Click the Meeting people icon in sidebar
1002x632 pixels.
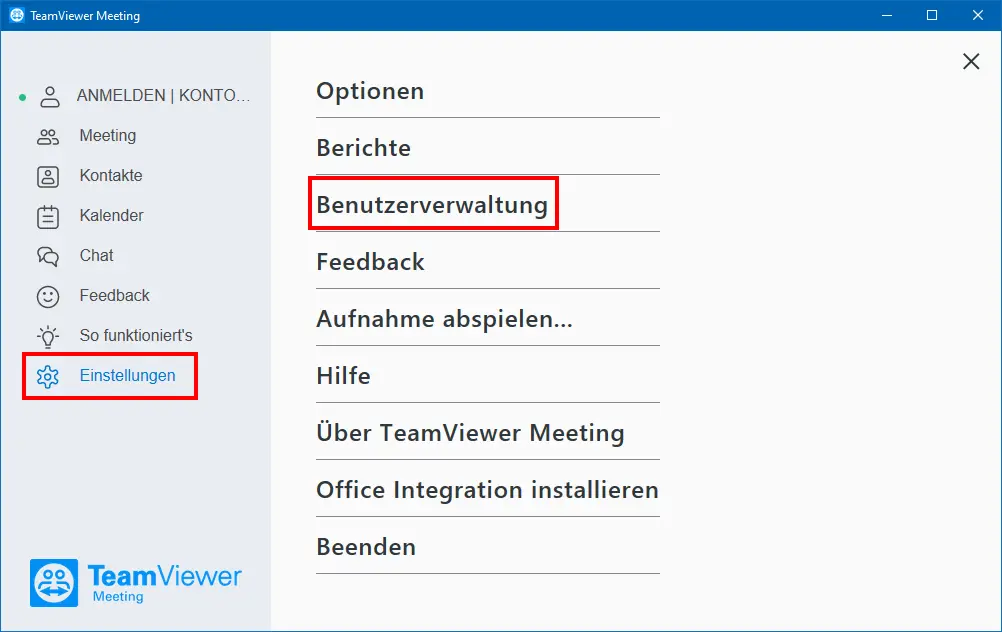pos(48,137)
